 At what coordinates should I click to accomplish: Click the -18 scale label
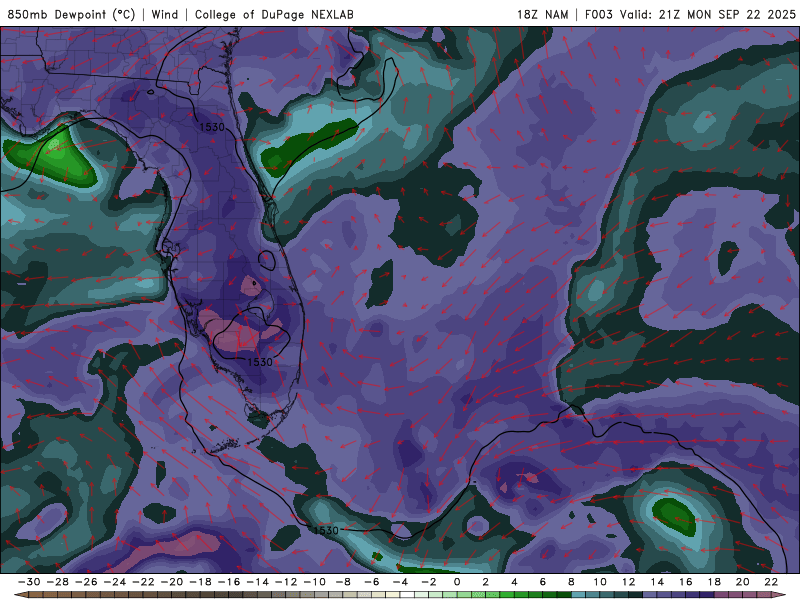click(x=201, y=582)
